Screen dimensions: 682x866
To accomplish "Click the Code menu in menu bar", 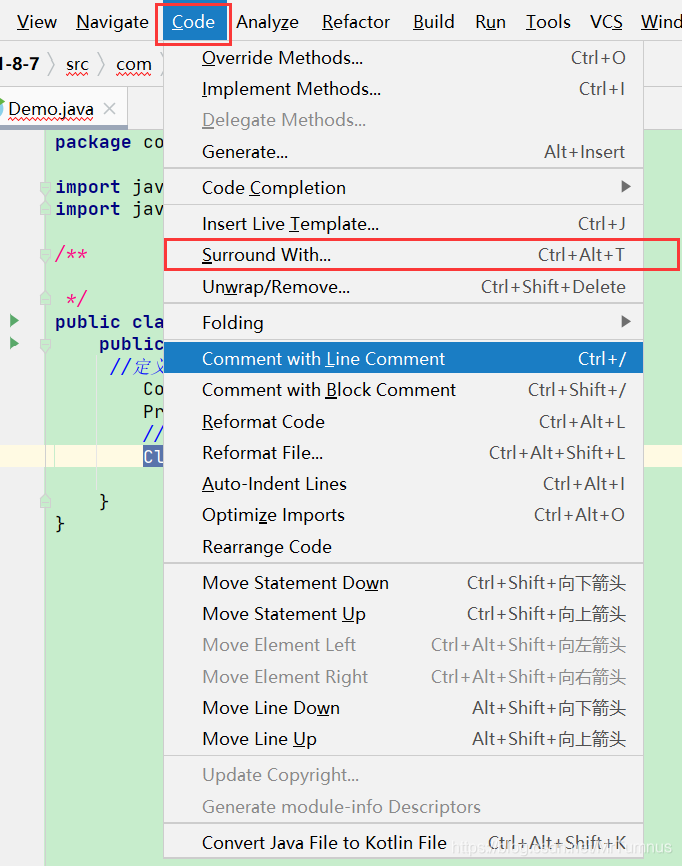I will pyautogui.click(x=193, y=22).
